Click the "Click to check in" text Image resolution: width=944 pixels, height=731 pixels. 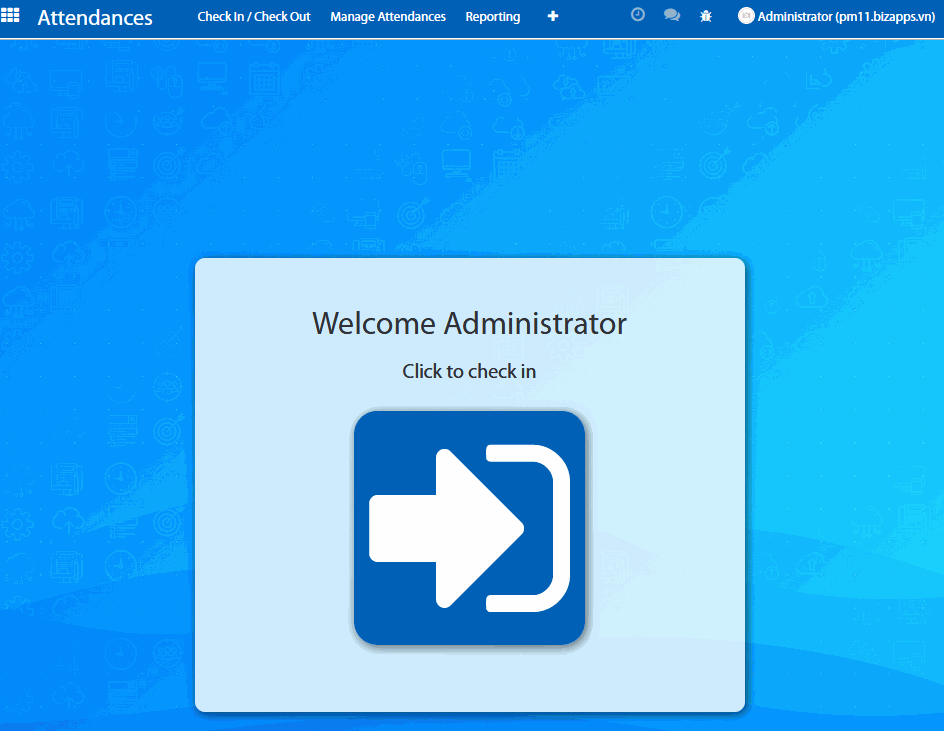(x=469, y=371)
